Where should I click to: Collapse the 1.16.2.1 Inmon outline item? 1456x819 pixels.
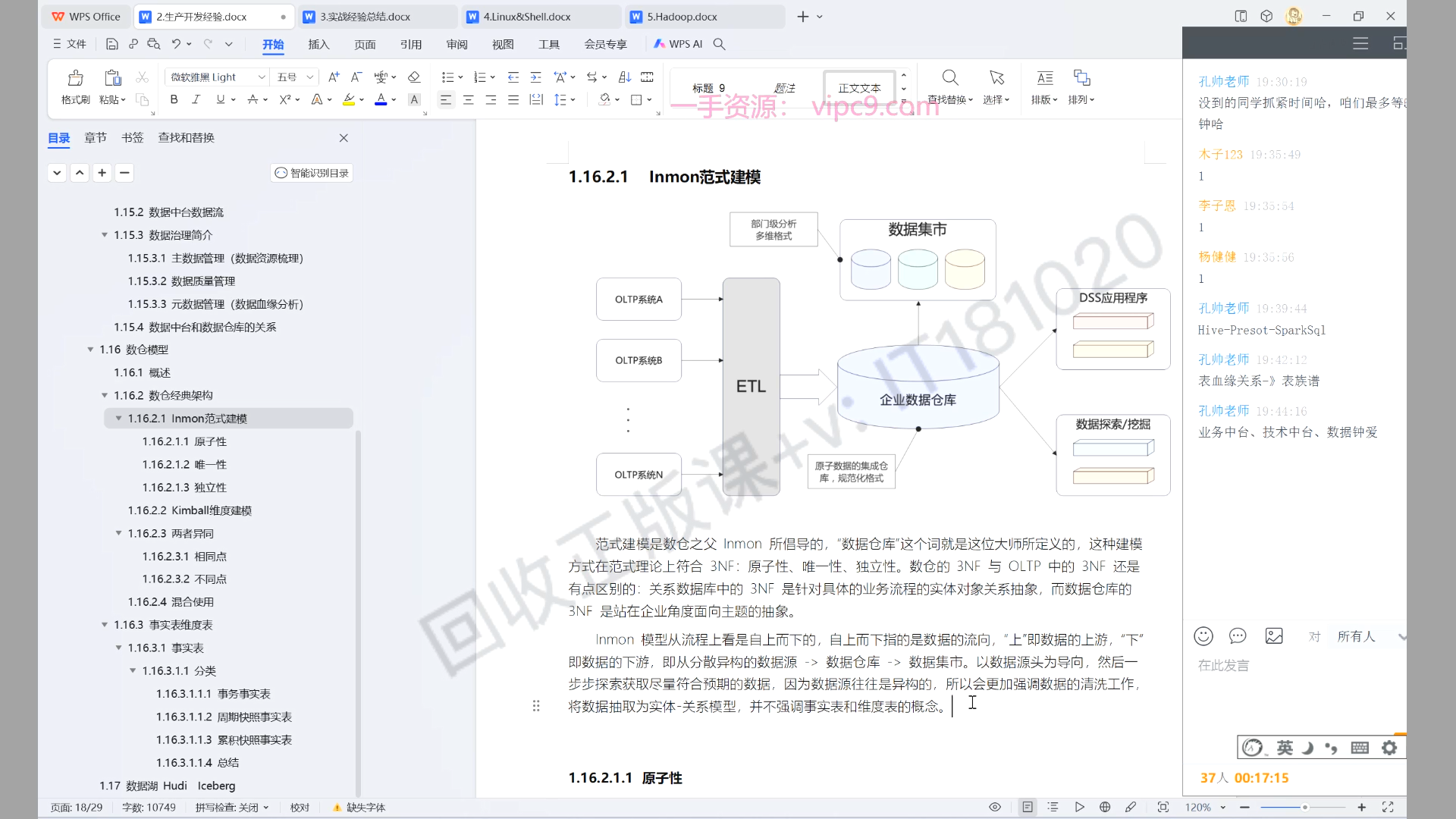pos(118,419)
